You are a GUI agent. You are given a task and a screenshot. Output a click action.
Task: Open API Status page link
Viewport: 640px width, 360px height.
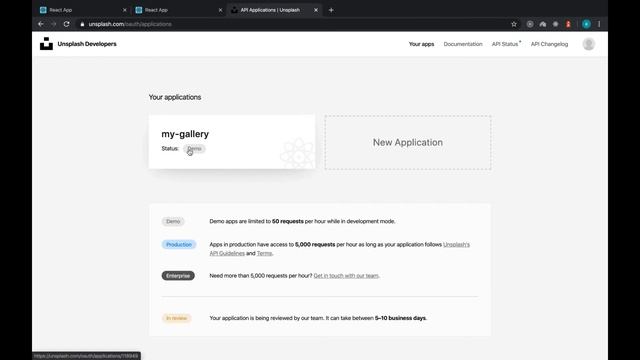click(506, 44)
